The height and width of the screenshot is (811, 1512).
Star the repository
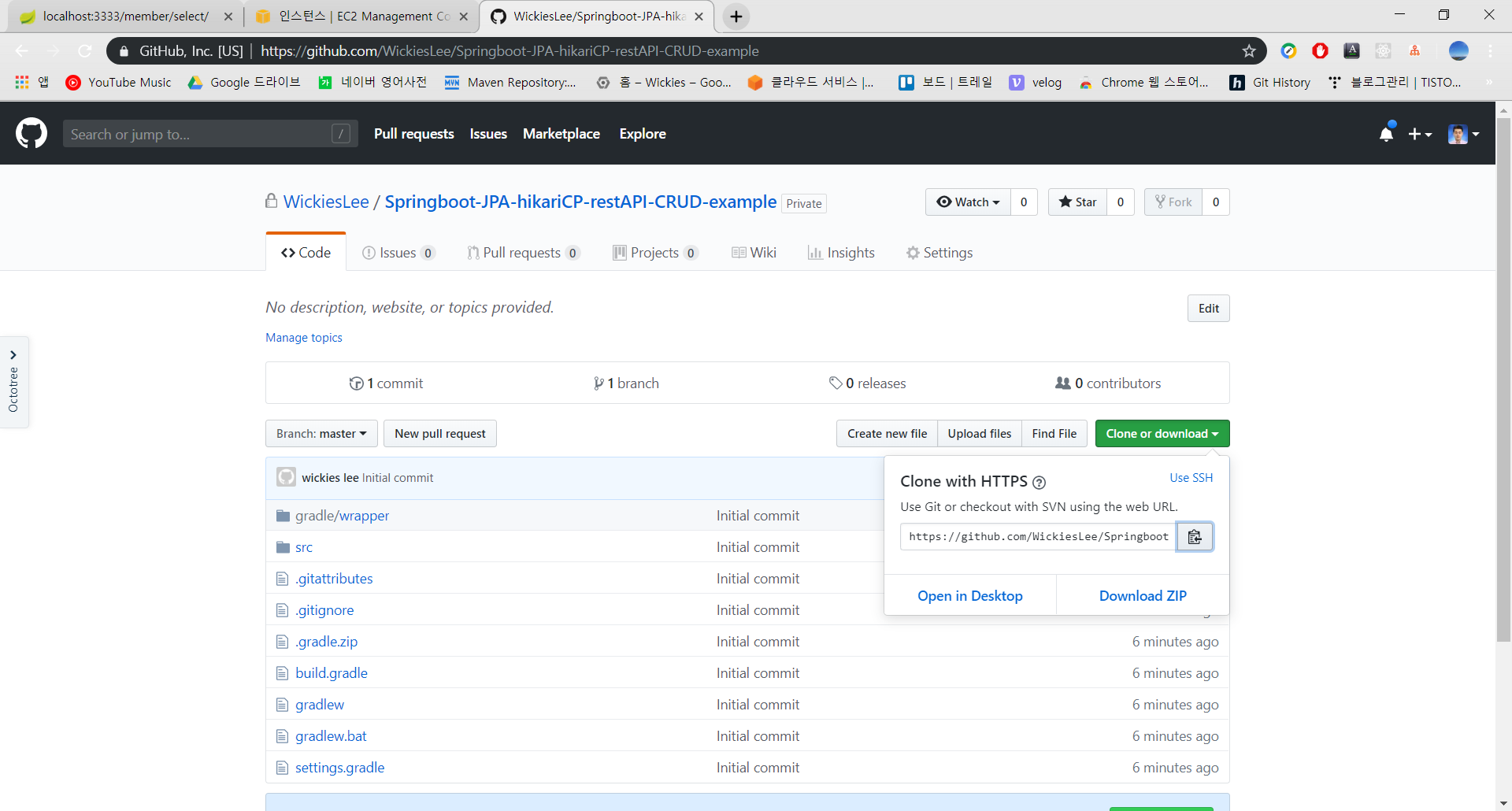(x=1077, y=202)
